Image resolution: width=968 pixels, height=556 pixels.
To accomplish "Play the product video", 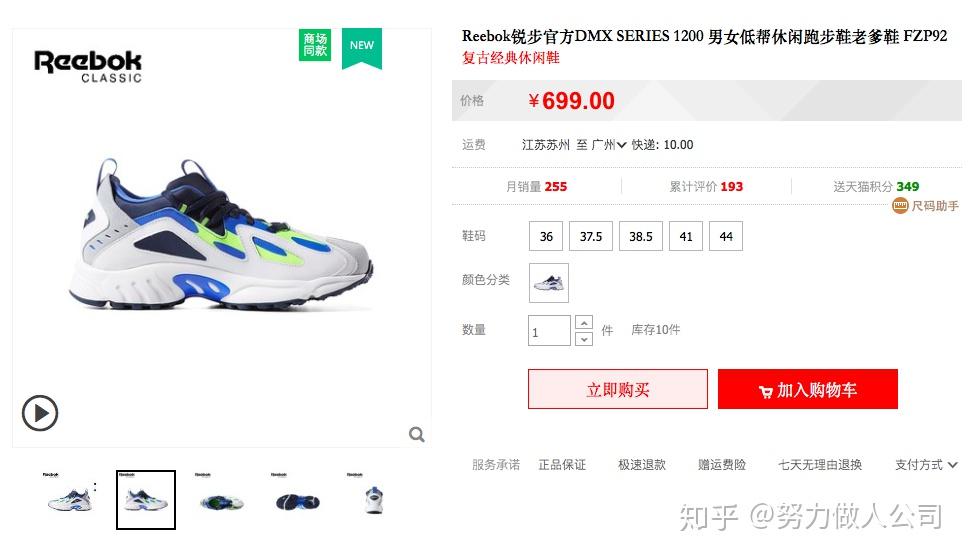I will pos(40,413).
